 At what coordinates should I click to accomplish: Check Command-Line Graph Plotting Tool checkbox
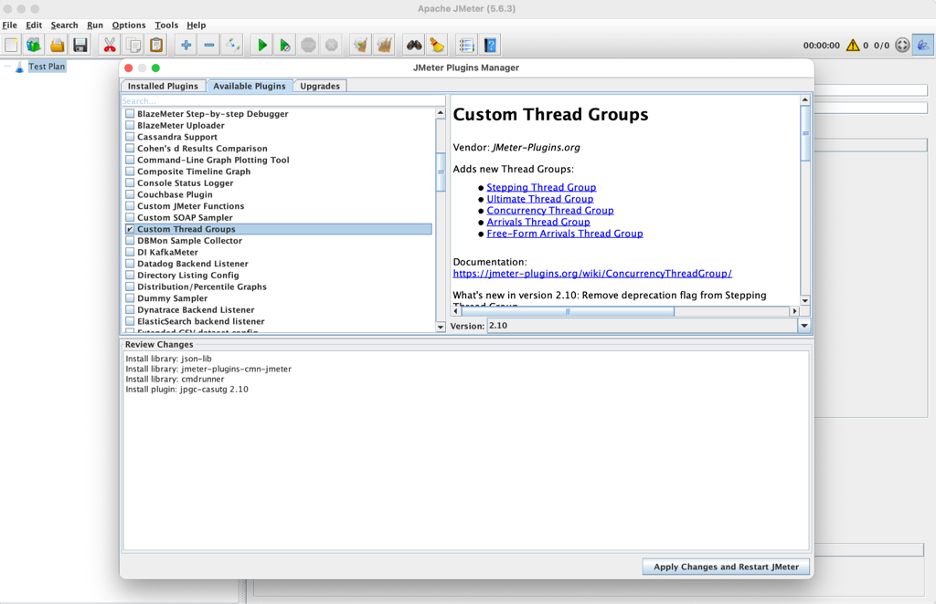pos(130,160)
